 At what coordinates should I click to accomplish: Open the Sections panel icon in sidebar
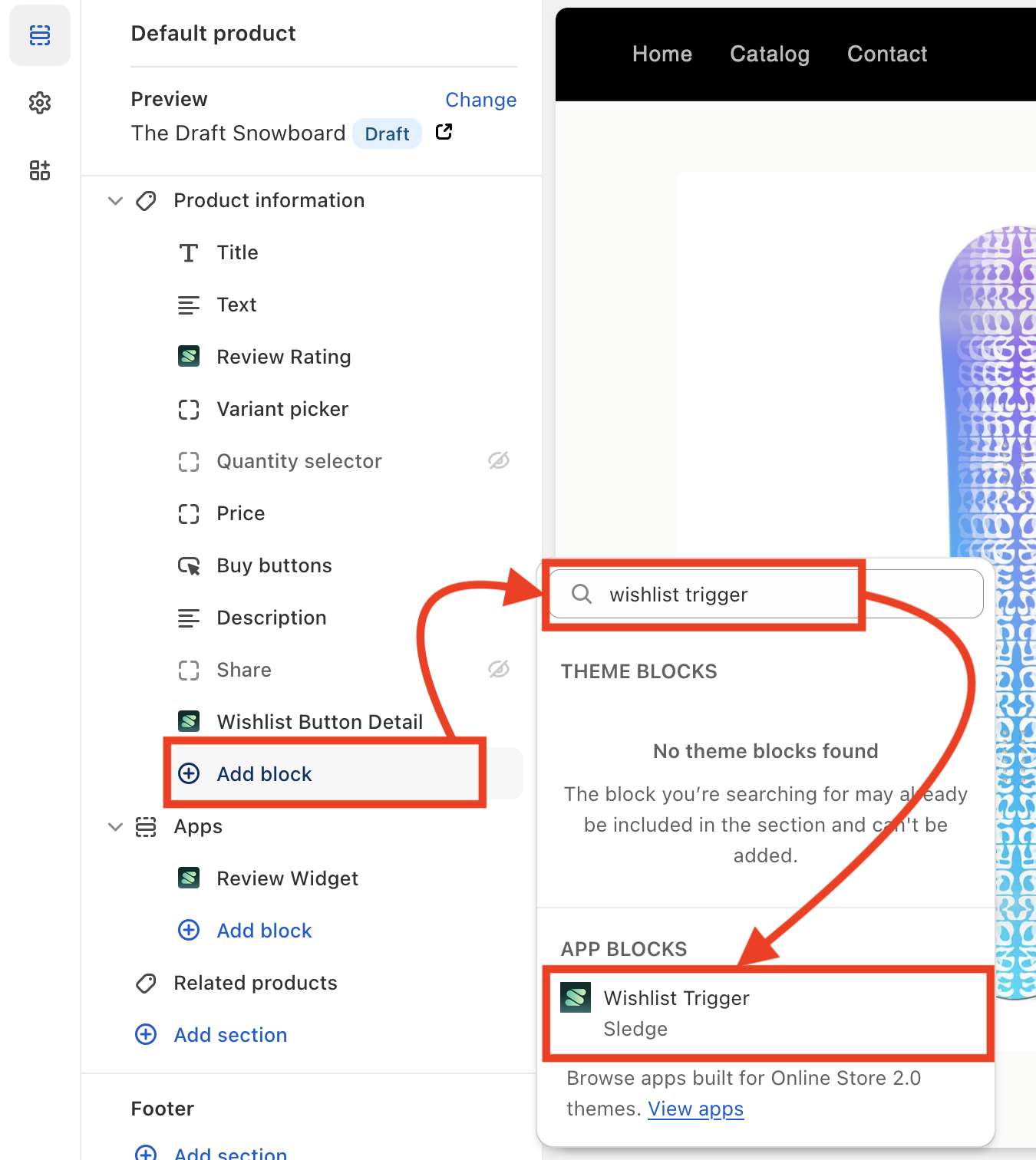(x=40, y=35)
